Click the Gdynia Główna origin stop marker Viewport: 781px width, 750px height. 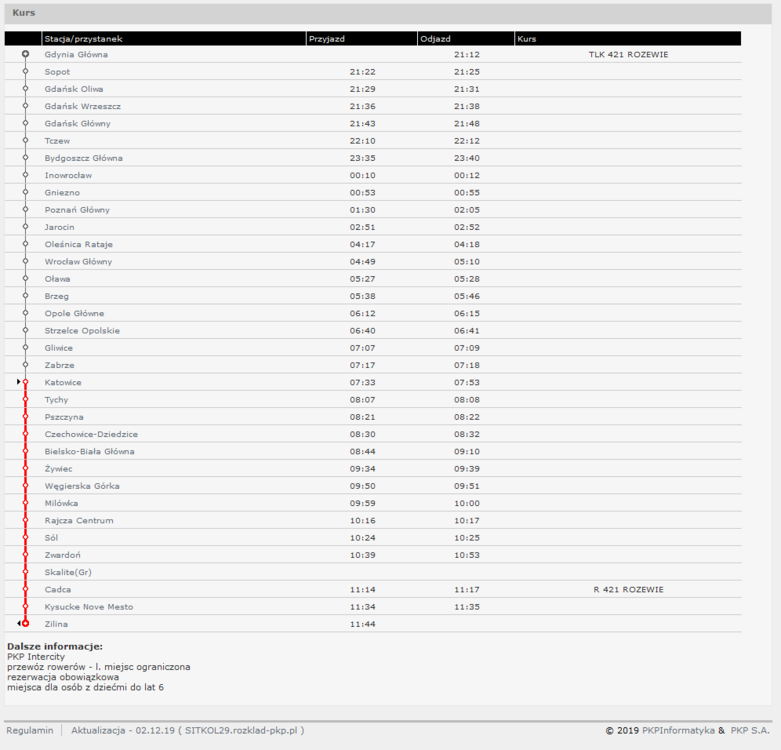click(25, 54)
